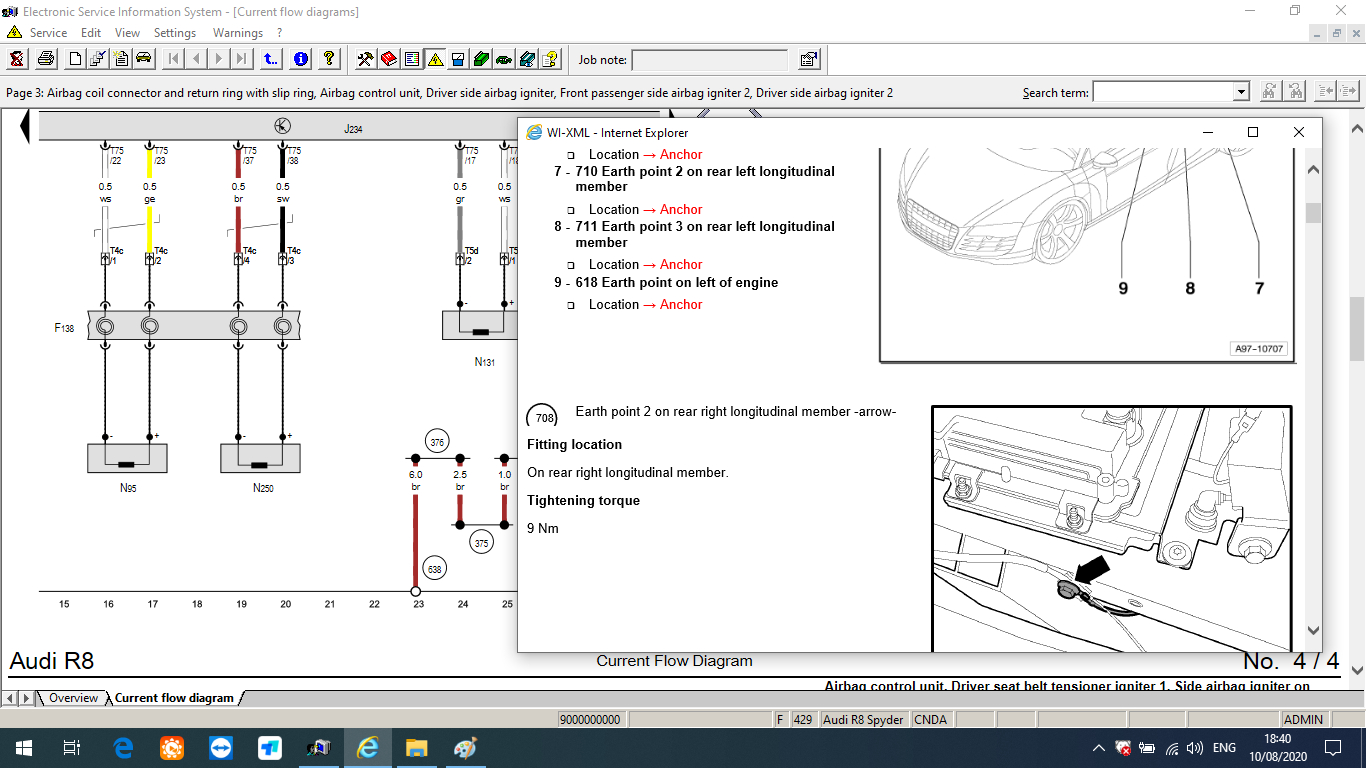The height and width of the screenshot is (768, 1366).
Task: Go to previous page arrow
Action: [196, 59]
